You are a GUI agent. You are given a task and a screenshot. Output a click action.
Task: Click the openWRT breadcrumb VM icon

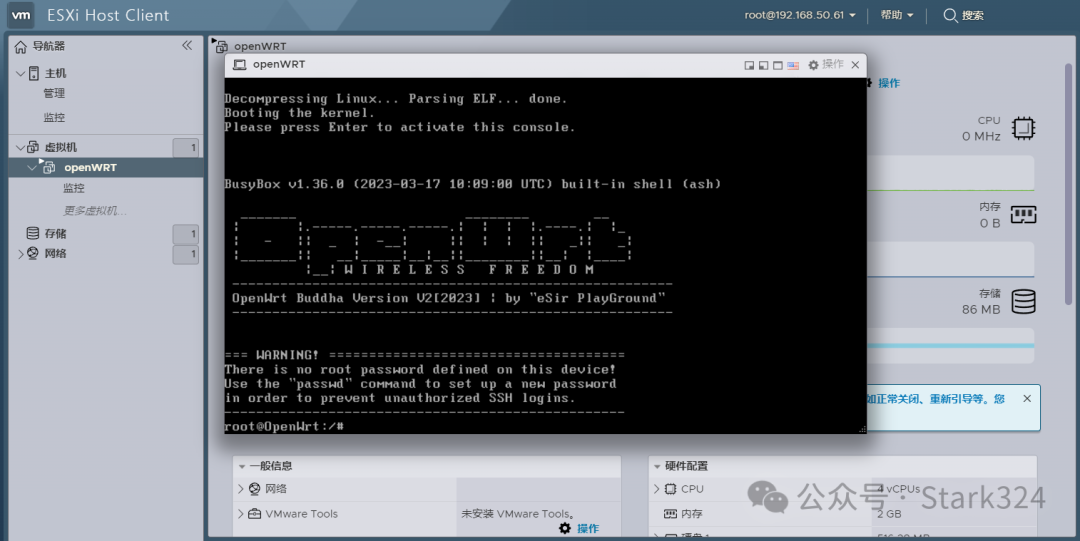(x=220, y=46)
